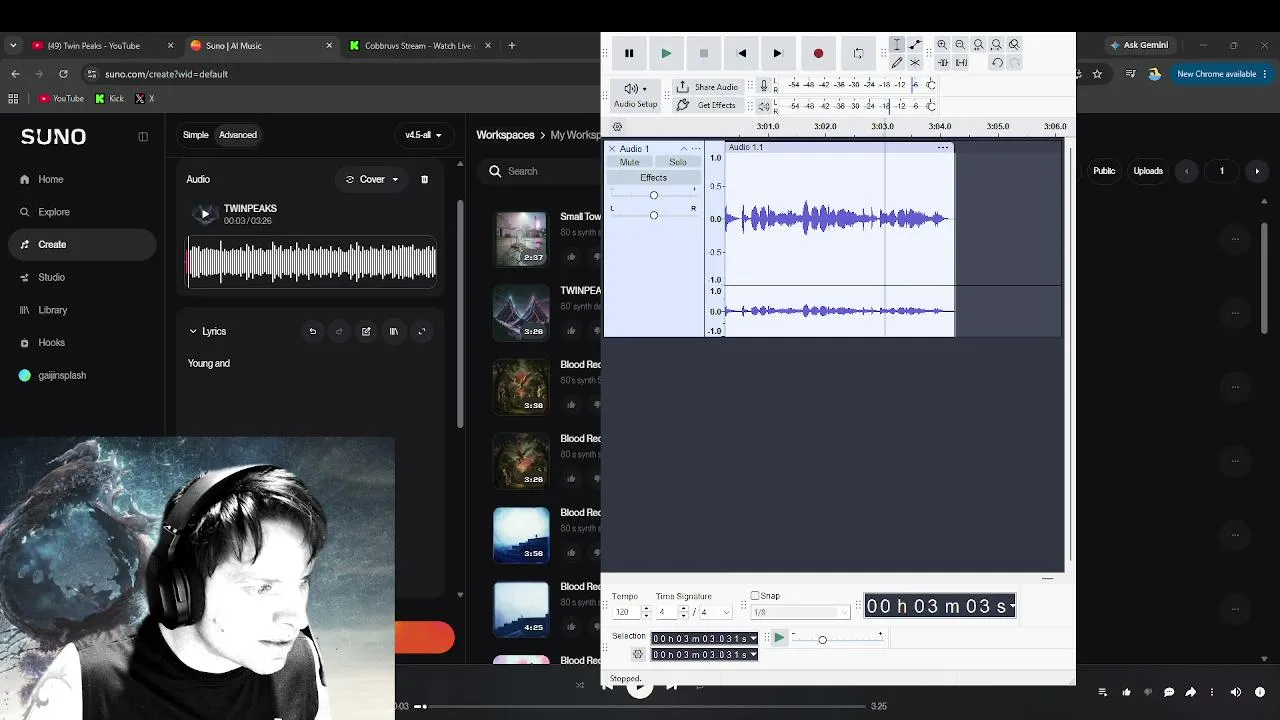Click the record meter microphone icon
This screenshot has height=720, width=1280.
[764, 85]
